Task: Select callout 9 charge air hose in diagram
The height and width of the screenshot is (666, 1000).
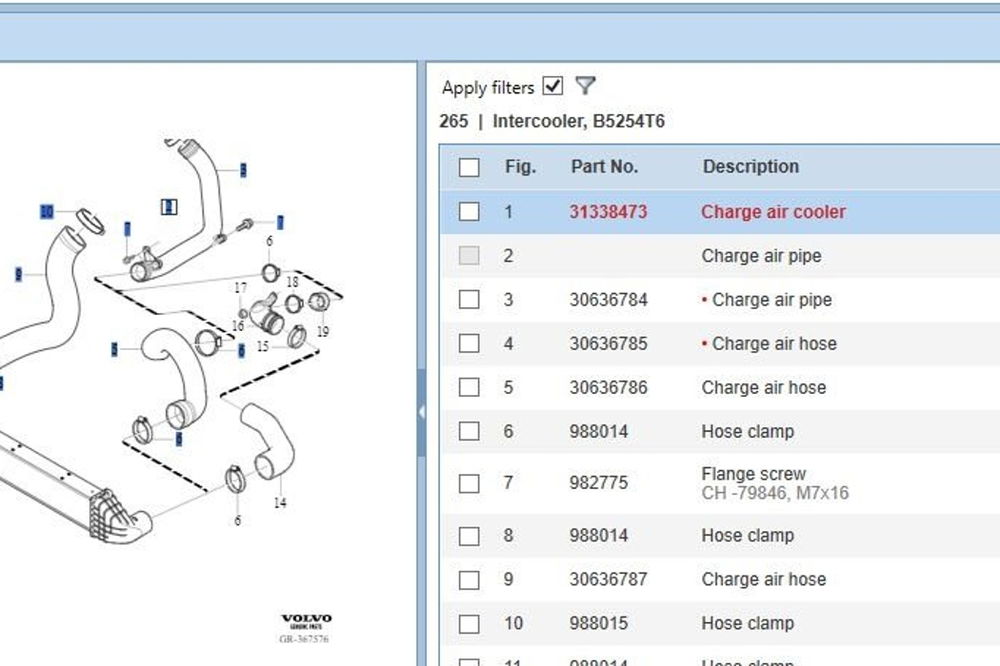Action: tap(18, 274)
